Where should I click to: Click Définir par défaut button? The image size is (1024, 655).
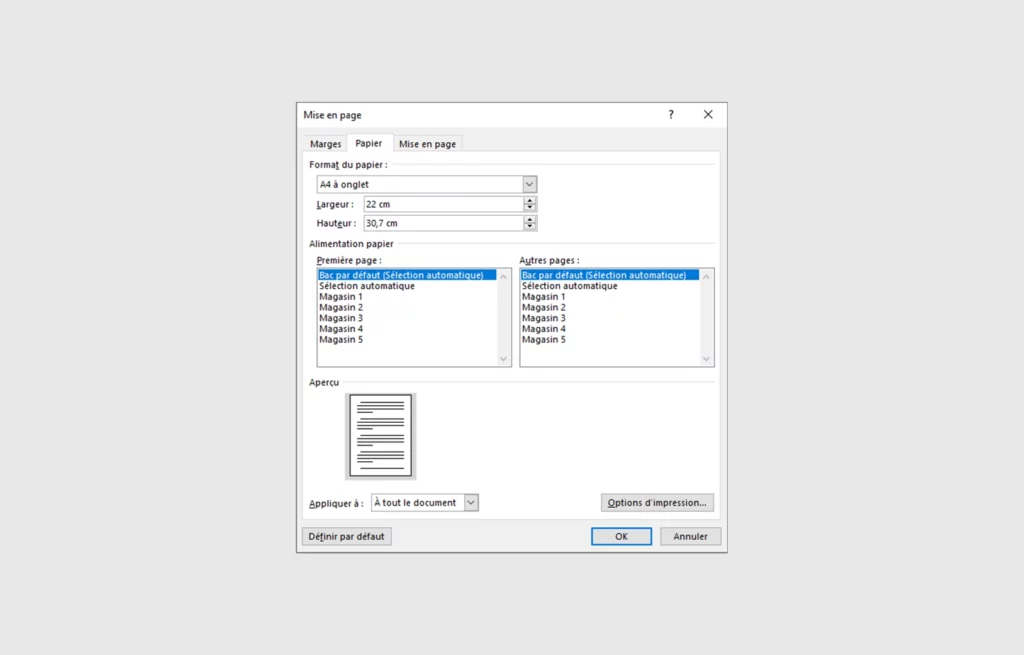point(347,537)
